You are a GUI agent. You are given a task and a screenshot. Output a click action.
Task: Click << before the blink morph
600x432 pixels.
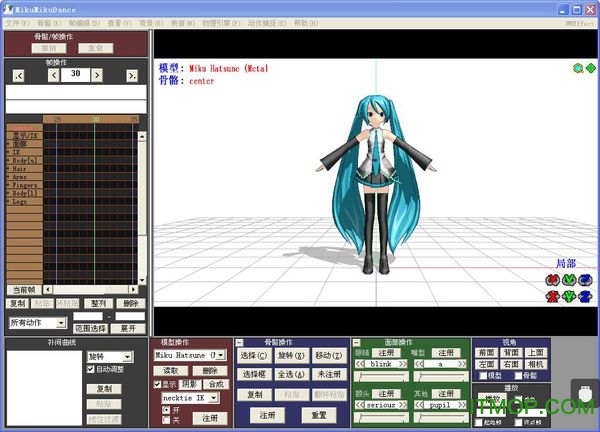coord(360,364)
